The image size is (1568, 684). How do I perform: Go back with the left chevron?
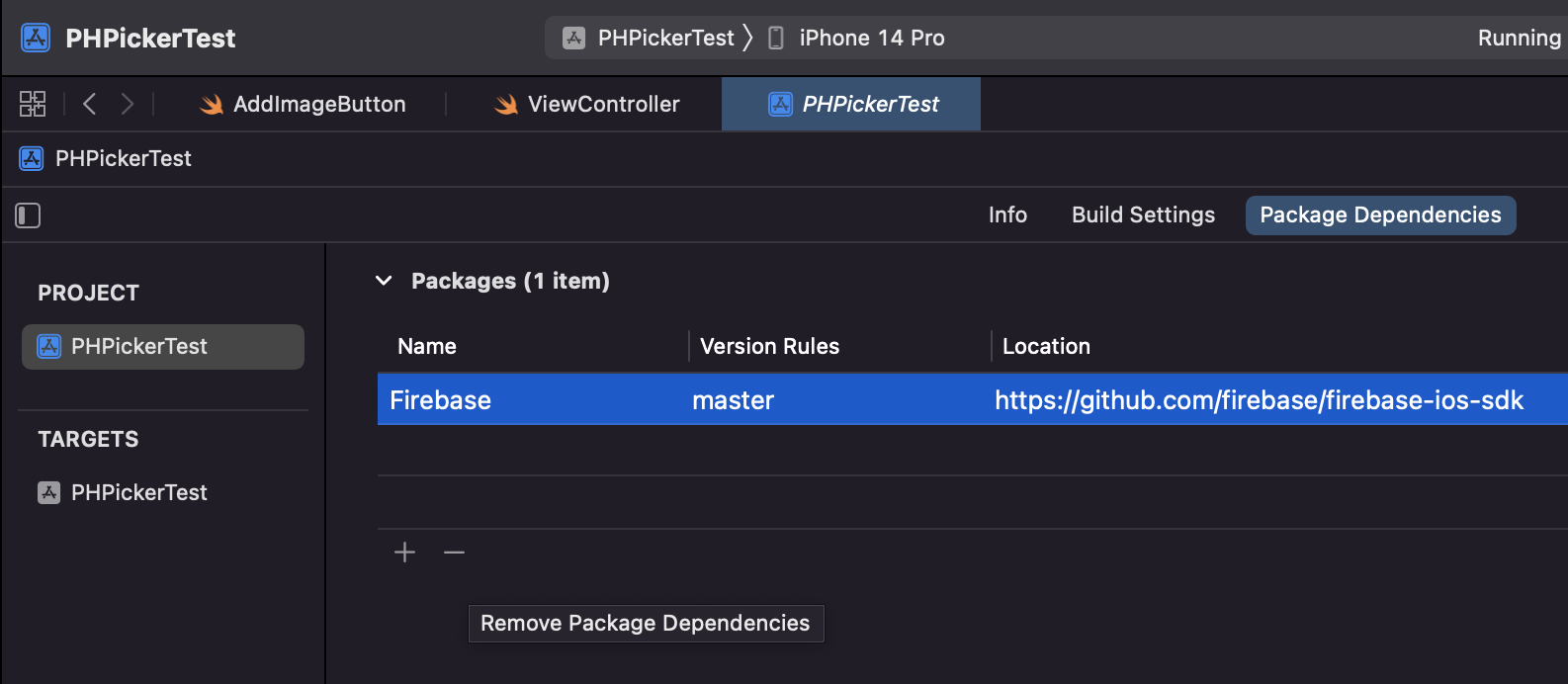89,104
